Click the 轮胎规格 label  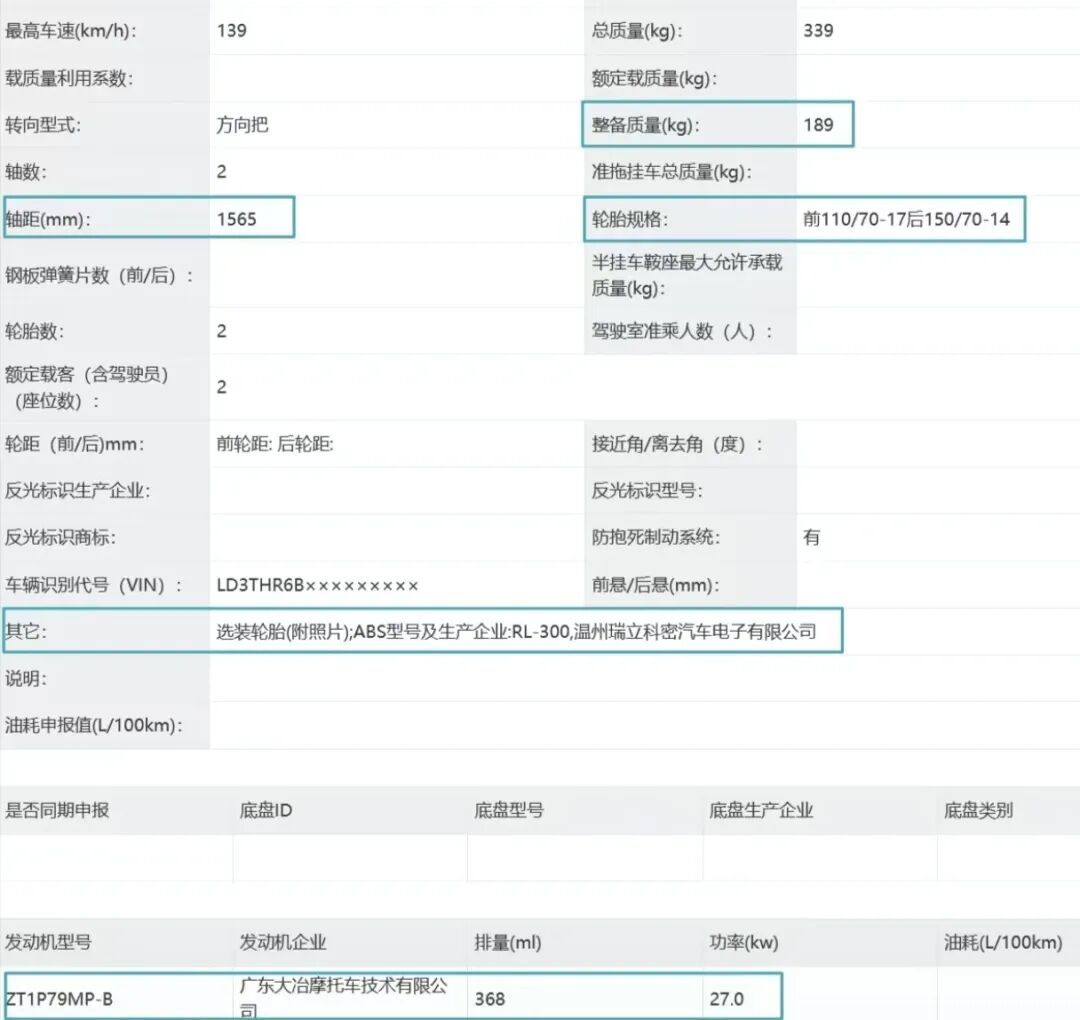630,220
